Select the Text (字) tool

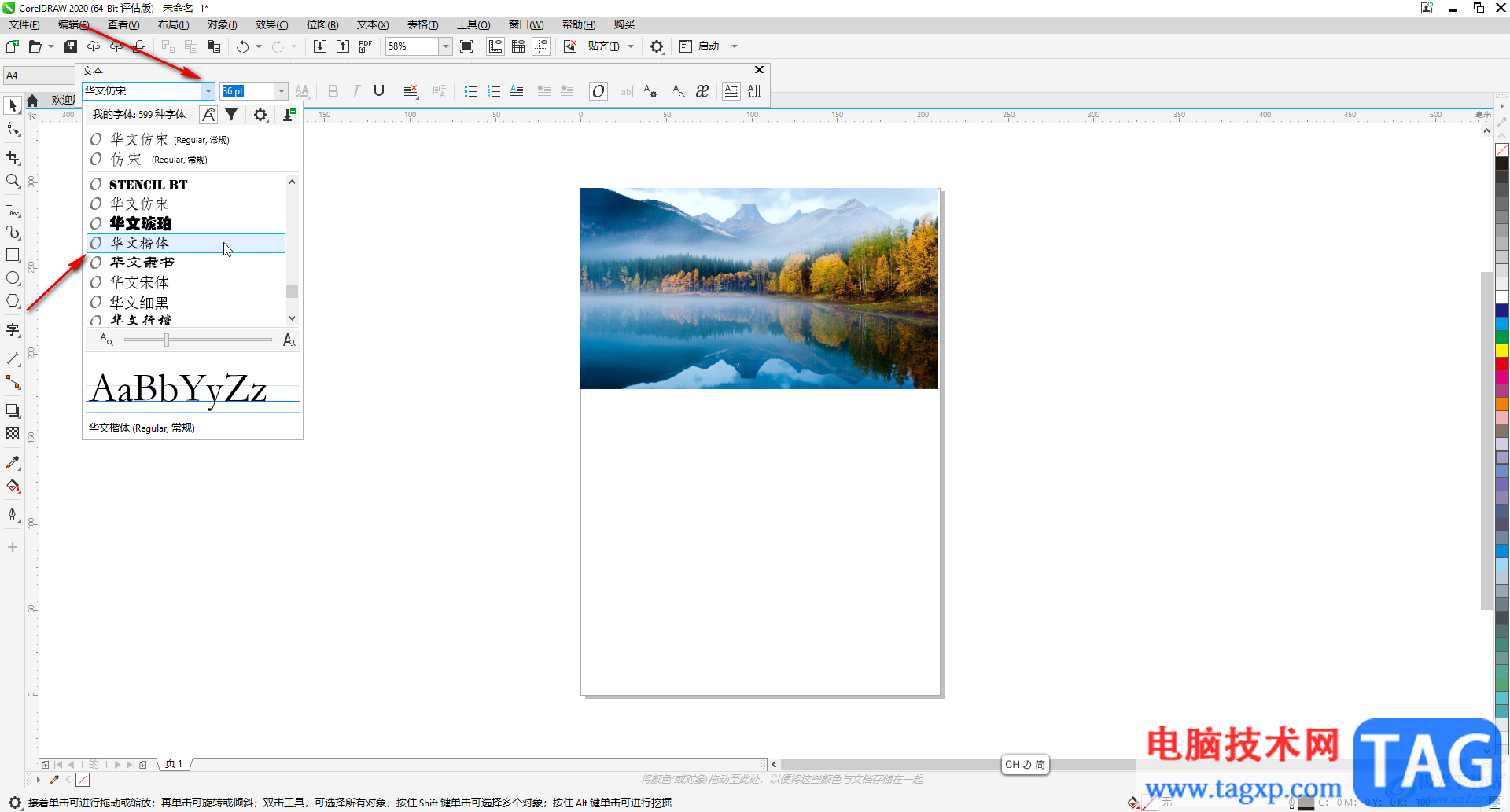tap(13, 330)
